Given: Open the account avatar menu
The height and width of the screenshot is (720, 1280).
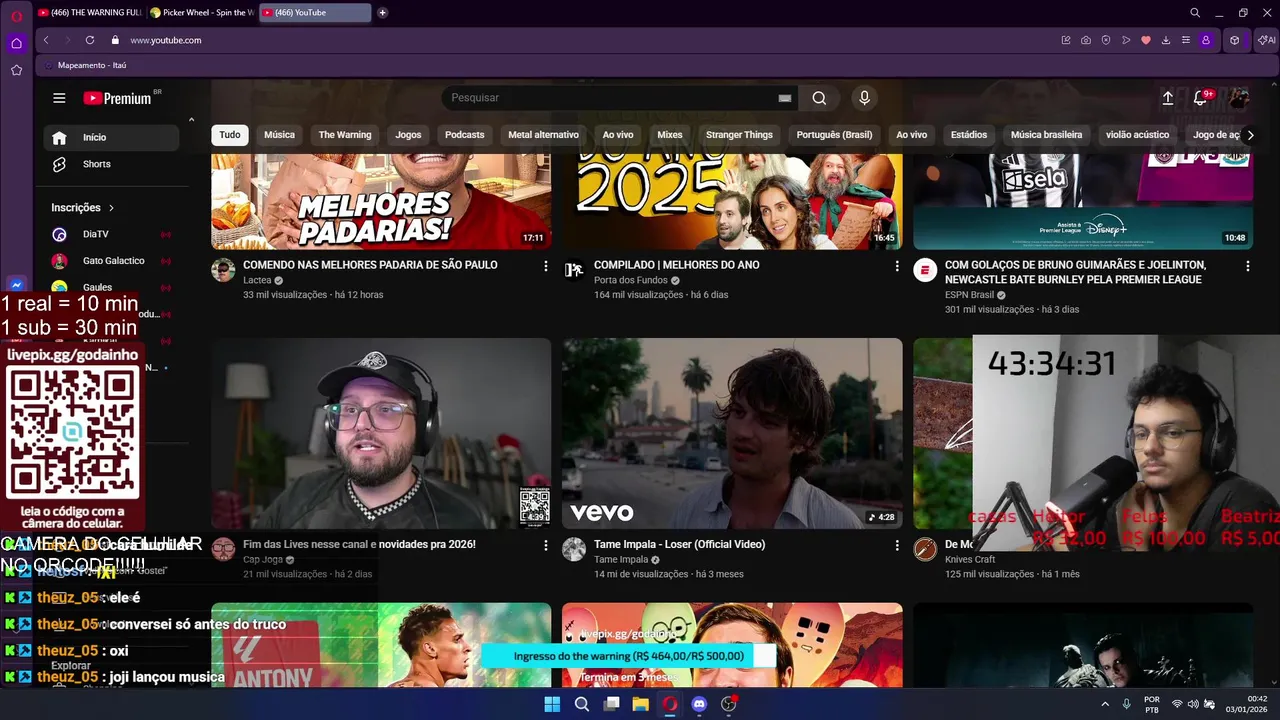Looking at the screenshot, I should tap(1239, 98).
